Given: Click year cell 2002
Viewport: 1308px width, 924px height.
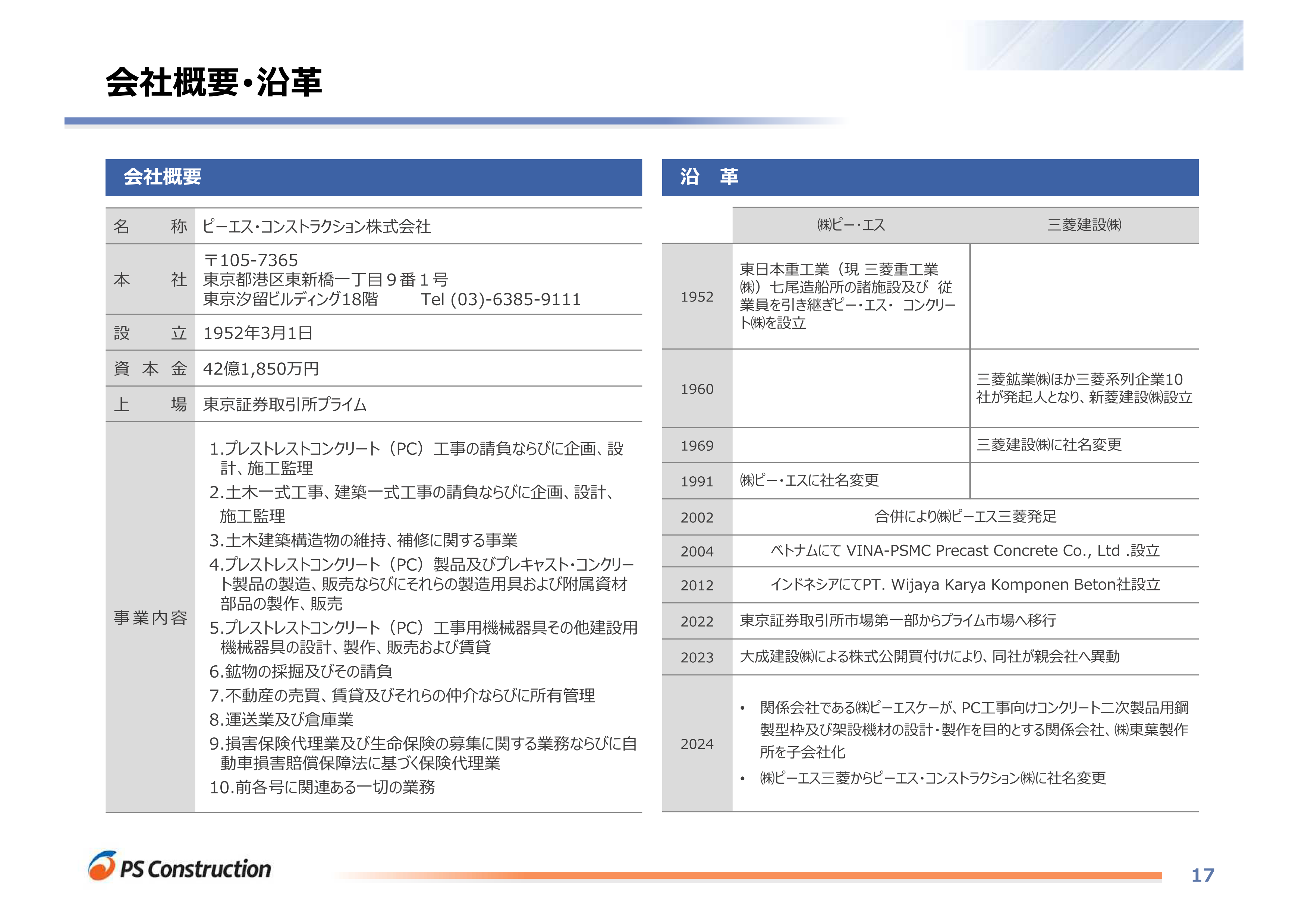Looking at the screenshot, I should pos(697,517).
